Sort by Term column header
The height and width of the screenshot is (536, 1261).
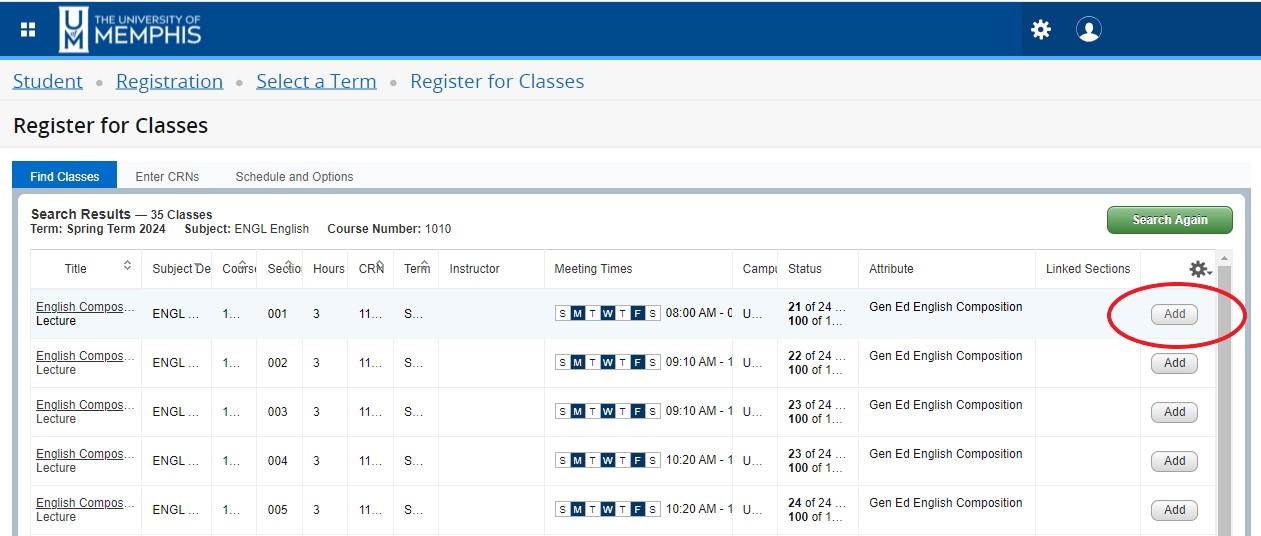point(417,268)
